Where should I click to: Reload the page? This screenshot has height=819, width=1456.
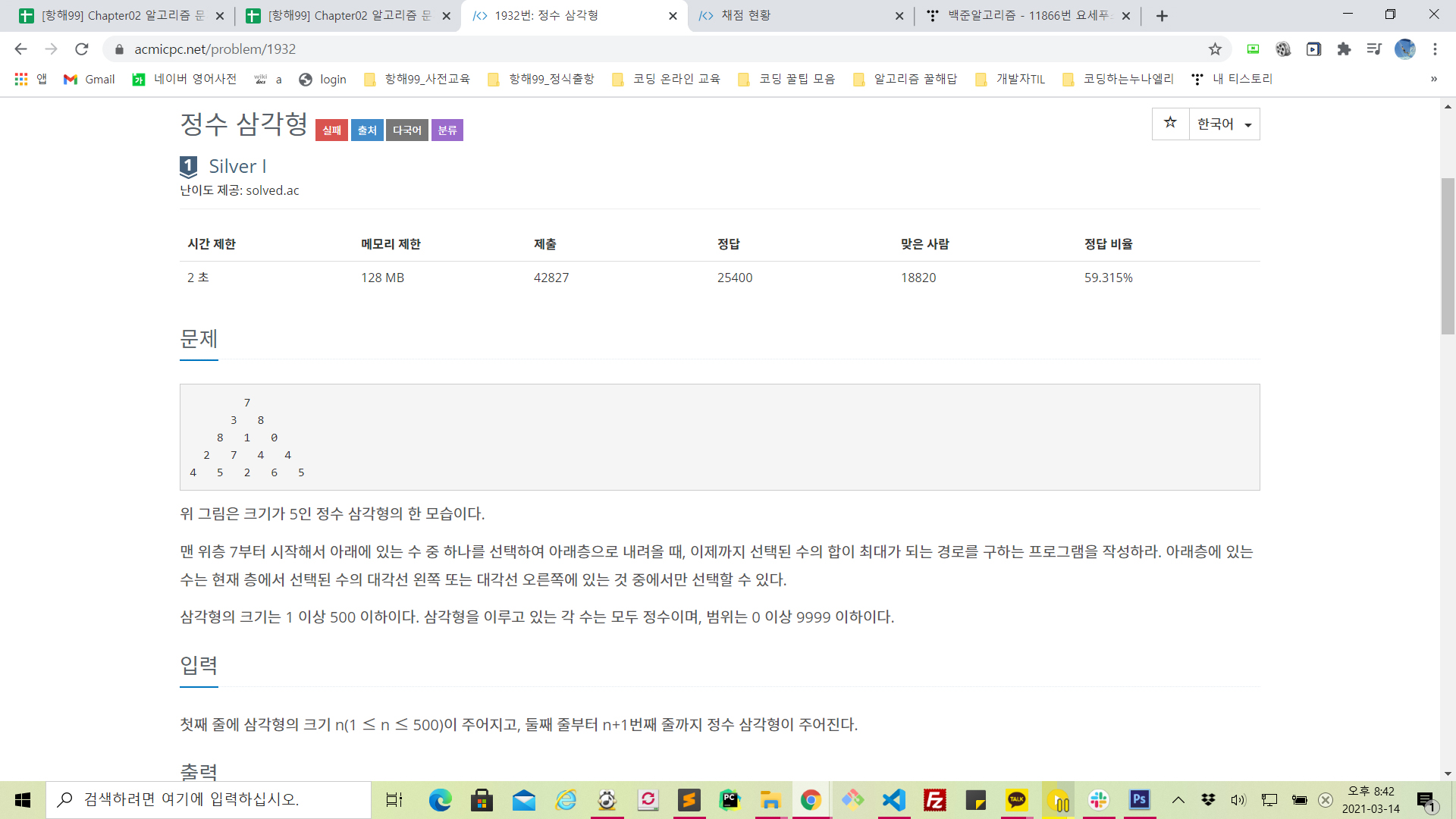click(x=82, y=49)
